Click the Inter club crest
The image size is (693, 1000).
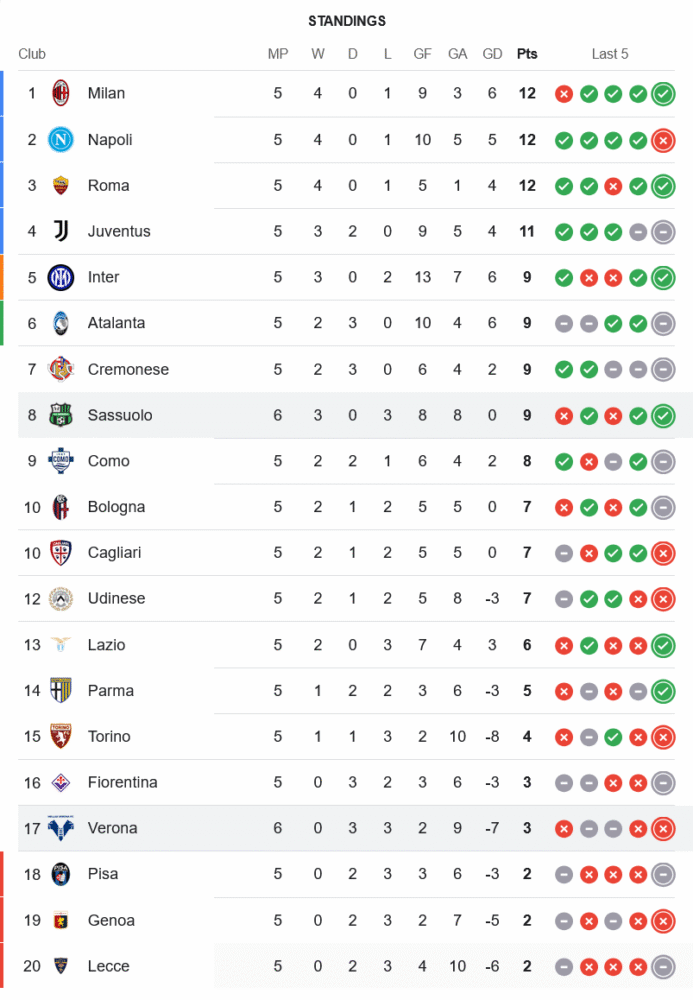pos(61,277)
